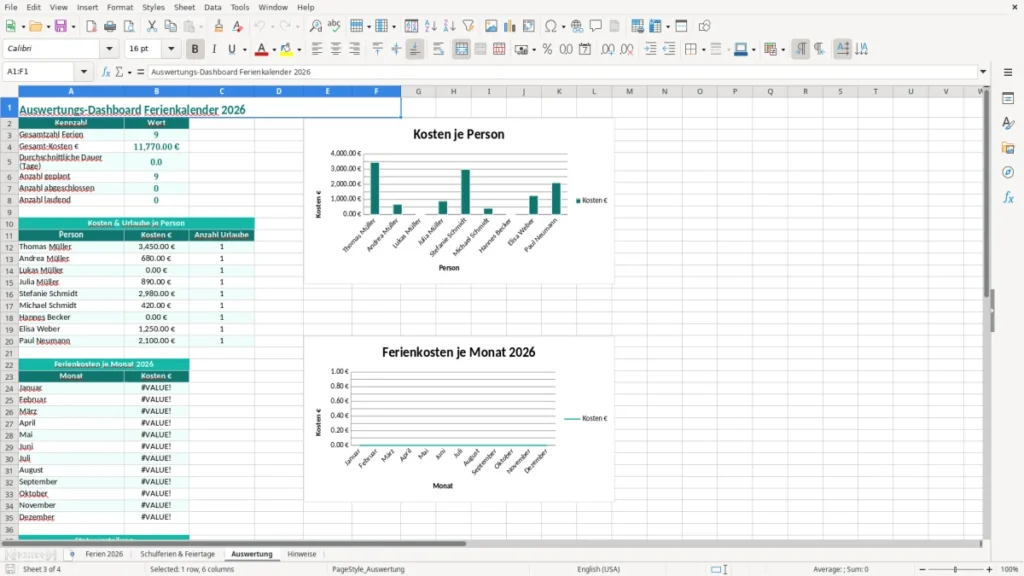Click the Save document icon
This screenshot has width=1024, height=576.
coord(61,26)
